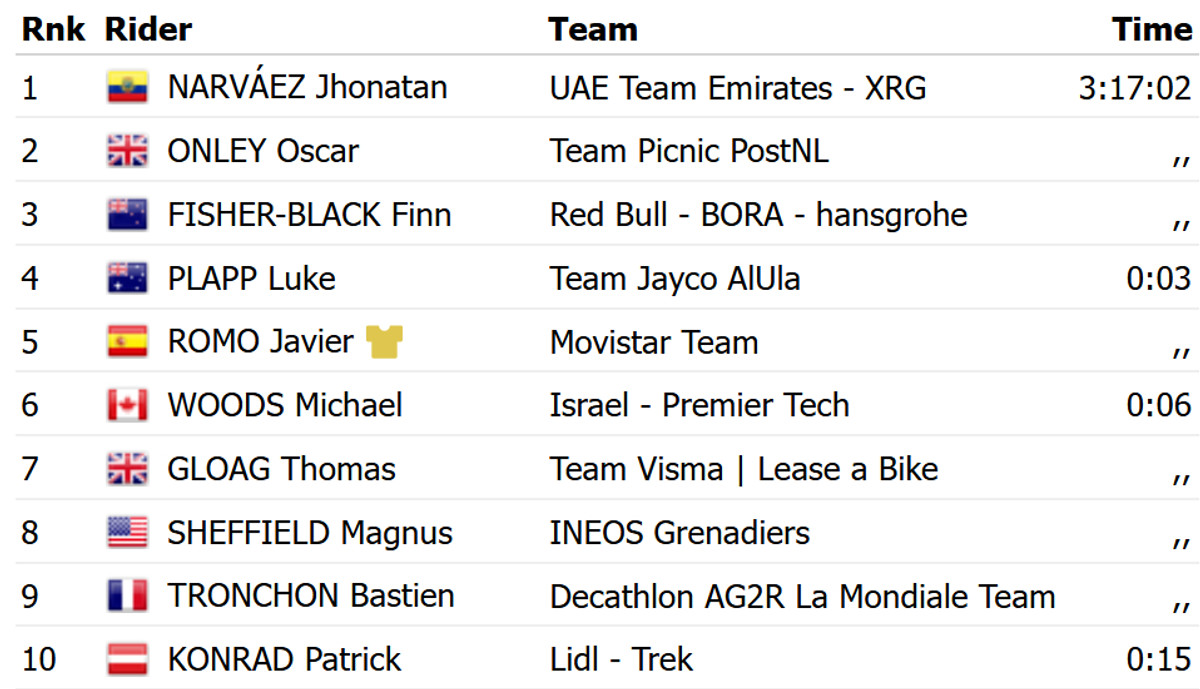Click the Time column header
Screen dimensions: 1200x689
pyautogui.click(x=1152, y=29)
